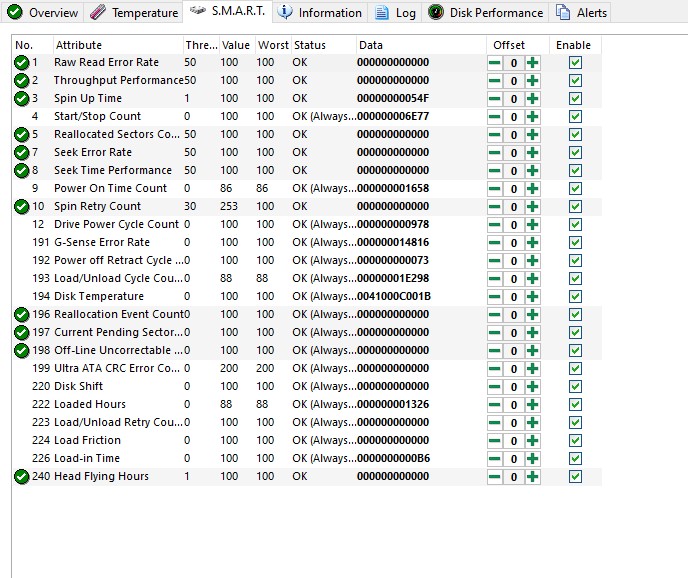
Task: Decrease offset for Disk Temperature
Action: pos(494,297)
